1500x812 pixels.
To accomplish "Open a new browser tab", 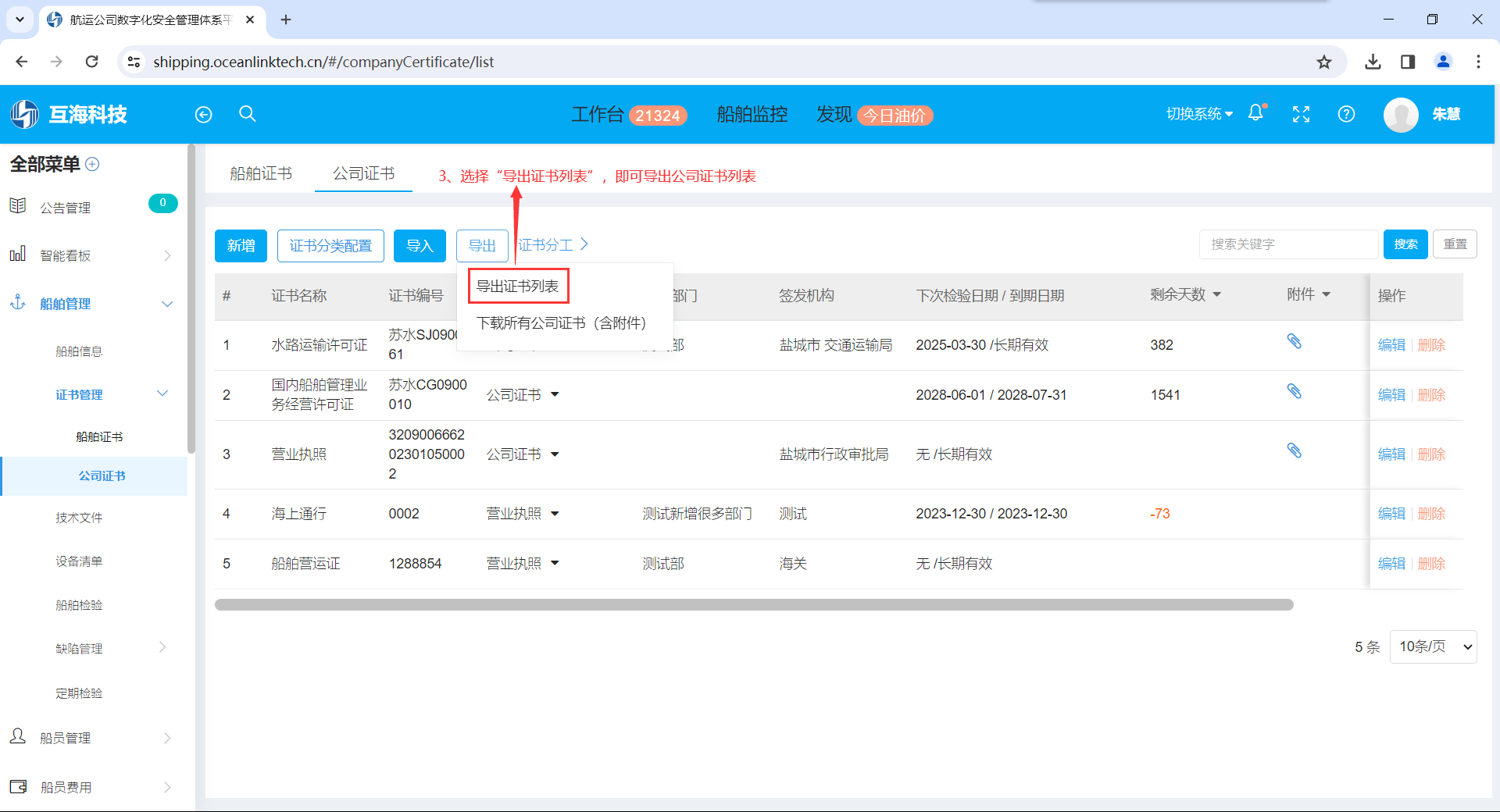I will [x=286, y=20].
